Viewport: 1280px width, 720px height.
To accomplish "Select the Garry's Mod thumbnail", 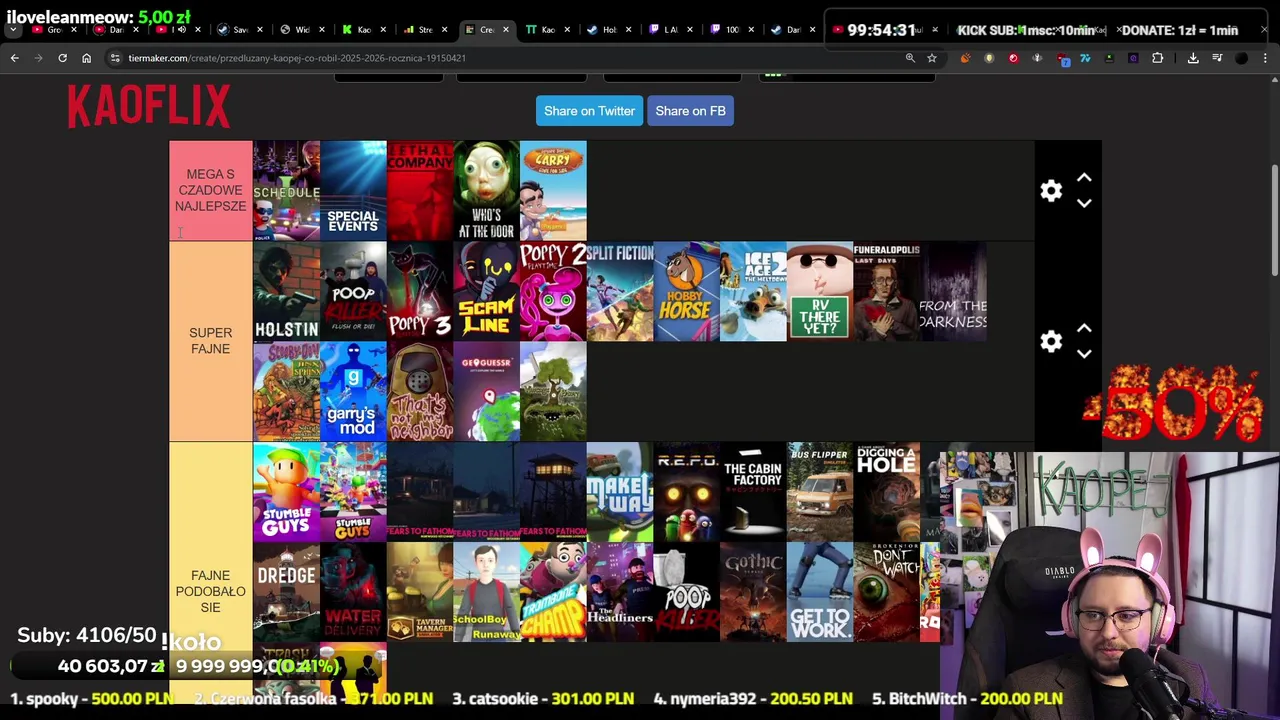I will pyautogui.click(x=353, y=392).
